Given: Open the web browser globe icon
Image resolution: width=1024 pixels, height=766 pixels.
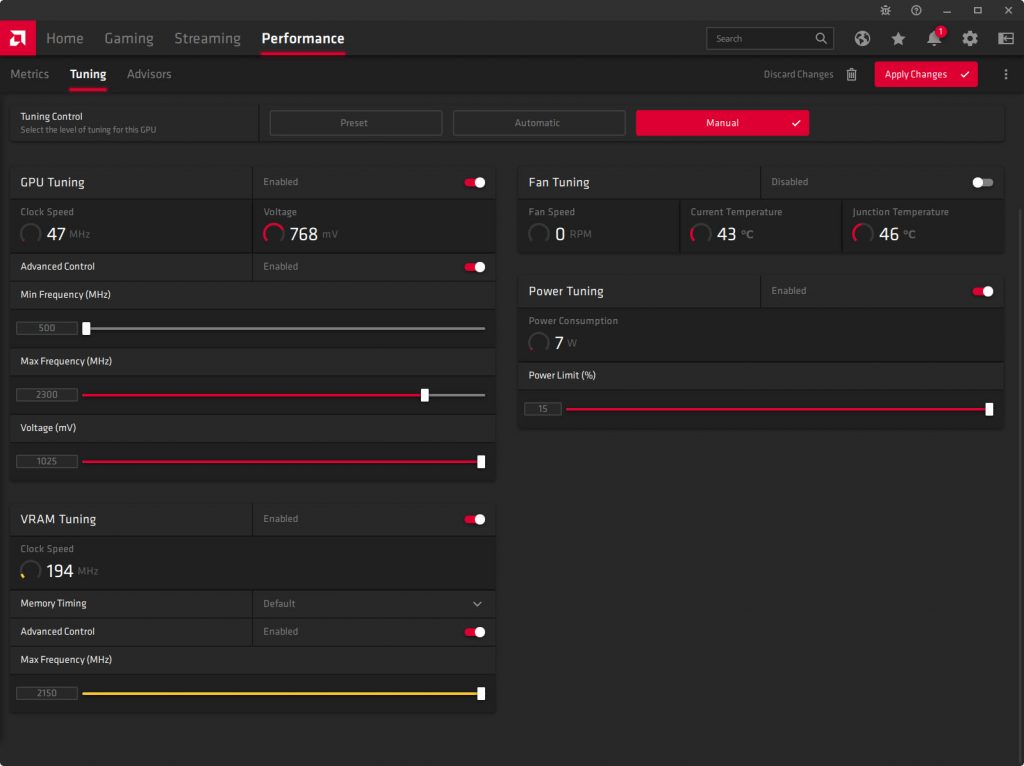Looking at the screenshot, I should point(862,39).
